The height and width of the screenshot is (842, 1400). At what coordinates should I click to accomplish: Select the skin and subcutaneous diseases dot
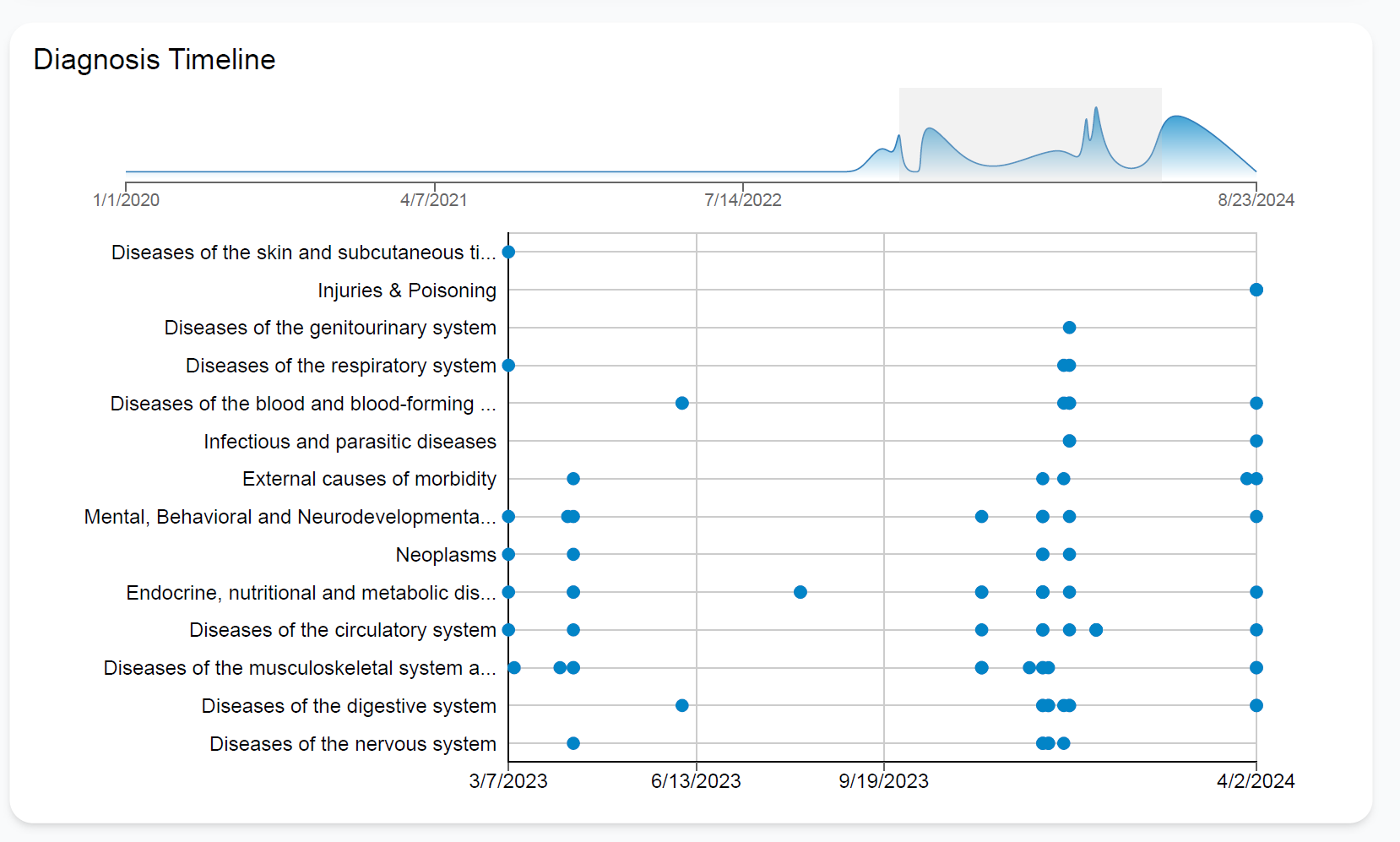[508, 252]
